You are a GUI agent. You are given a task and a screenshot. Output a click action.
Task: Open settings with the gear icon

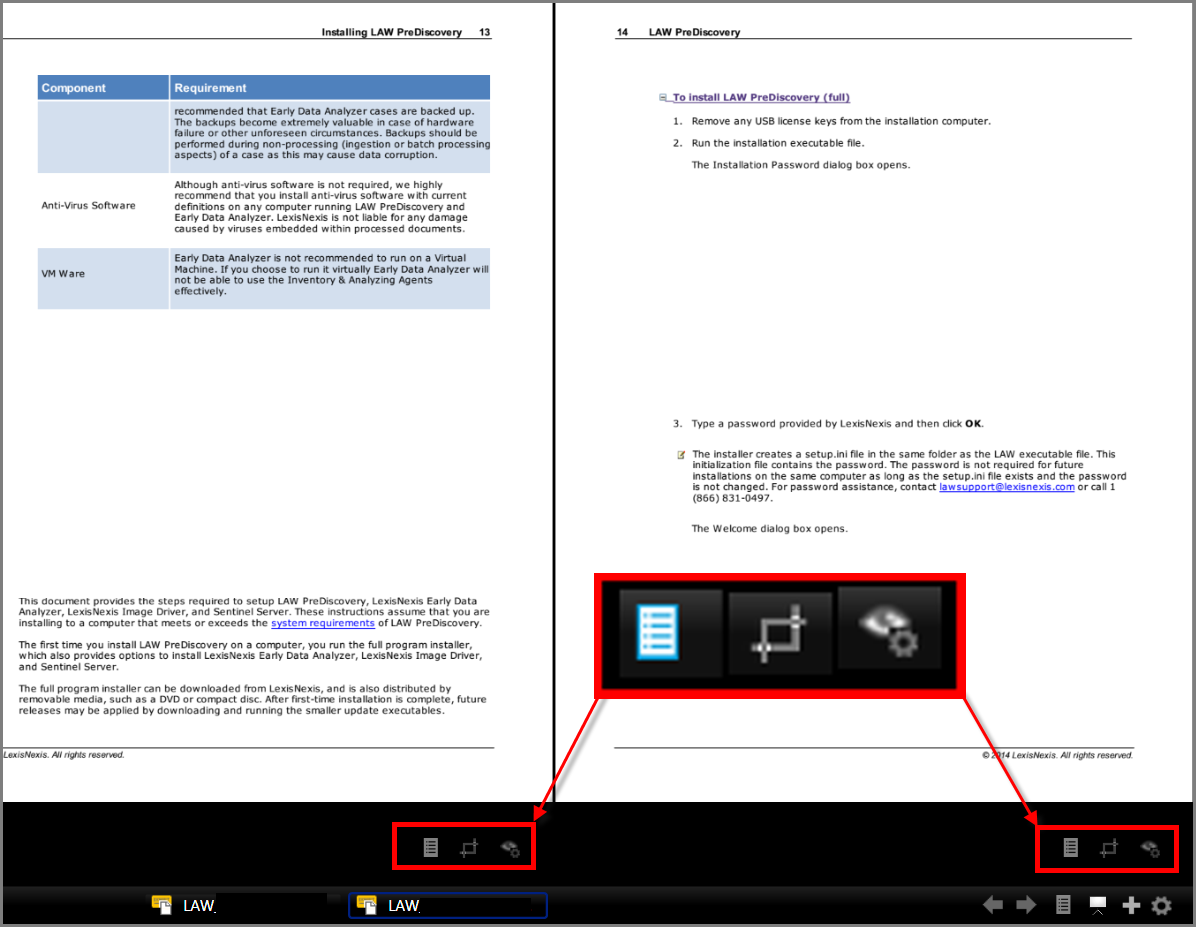[x=1162, y=905]
